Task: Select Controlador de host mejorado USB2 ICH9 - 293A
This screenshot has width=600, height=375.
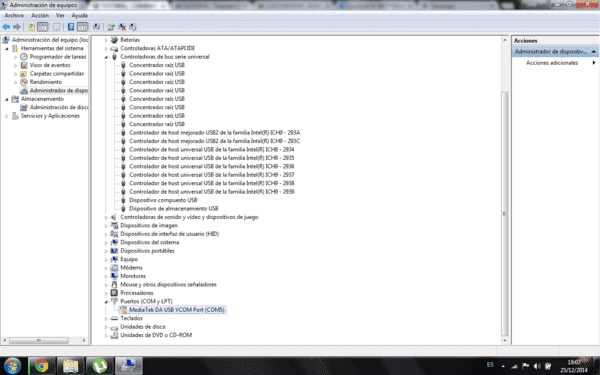Action: 214,132
